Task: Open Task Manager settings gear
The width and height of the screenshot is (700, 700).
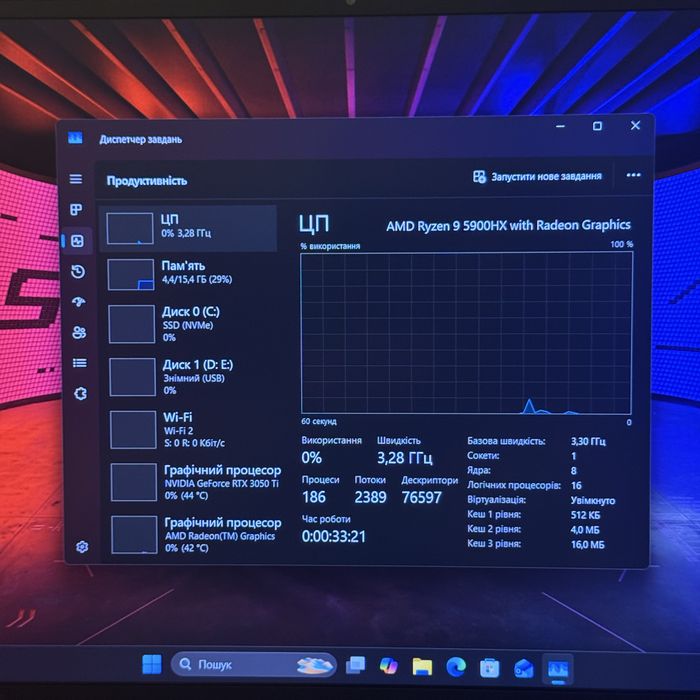Action: [82, 546]
